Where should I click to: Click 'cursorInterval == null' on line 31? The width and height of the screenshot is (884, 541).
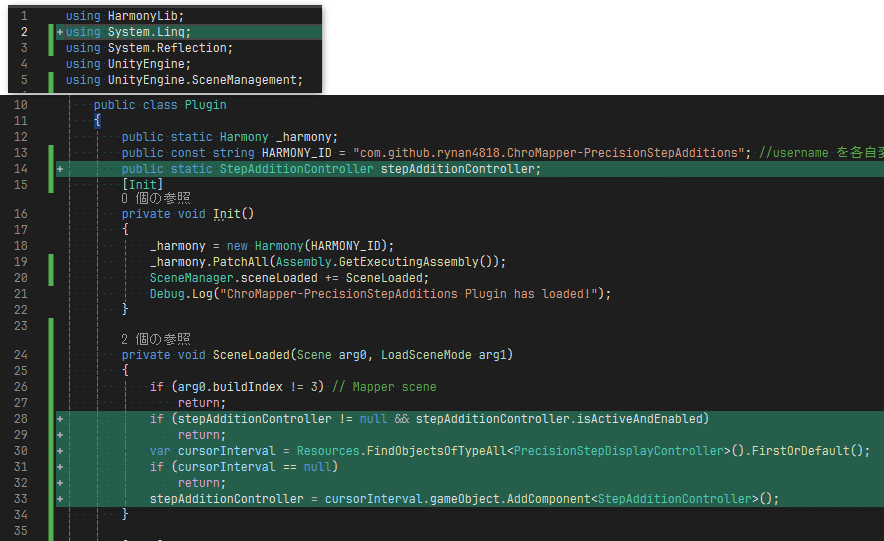[254, 467]
